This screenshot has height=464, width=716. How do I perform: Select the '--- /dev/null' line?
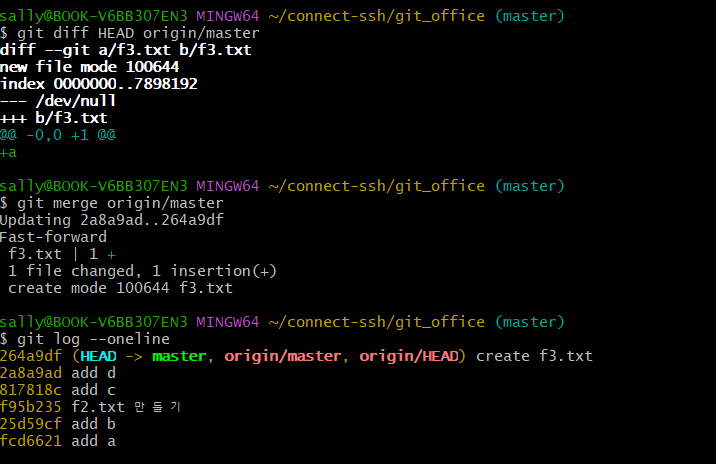click(58, 101)
